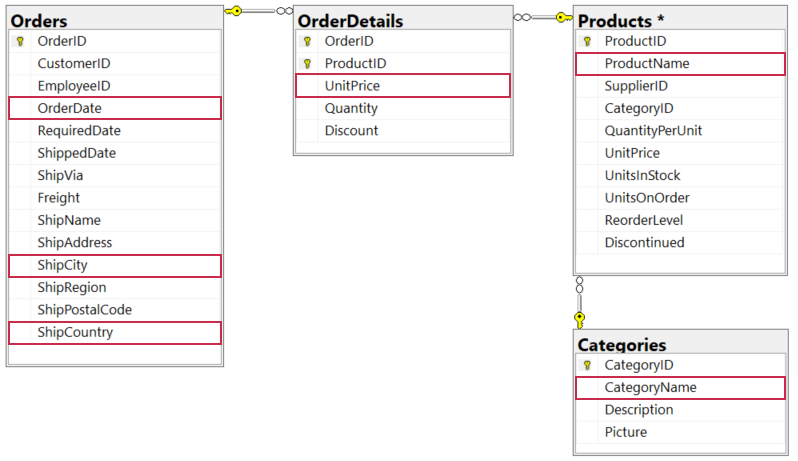Click key icon beside Categories CategoryID
Image resolution: width=798 pixels, height=461 pixels.
point(587,365)
